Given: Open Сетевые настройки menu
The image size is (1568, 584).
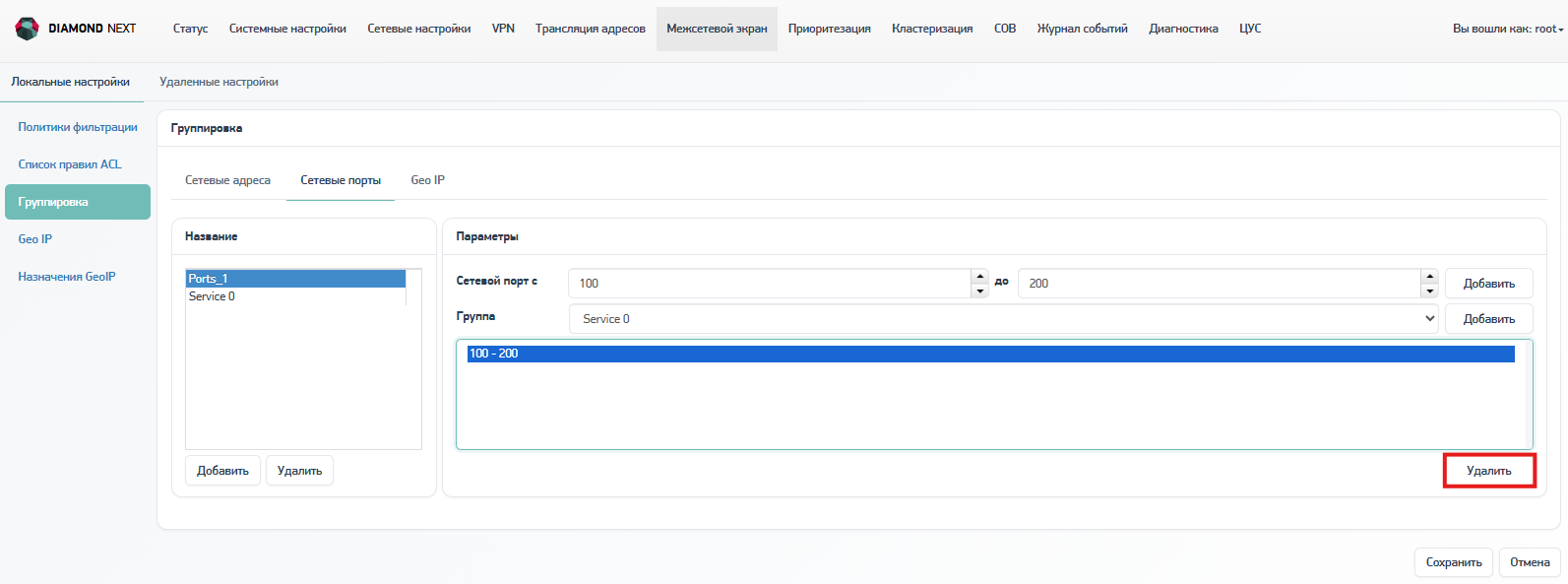Looking at the screenshot, I should (419, 29).
